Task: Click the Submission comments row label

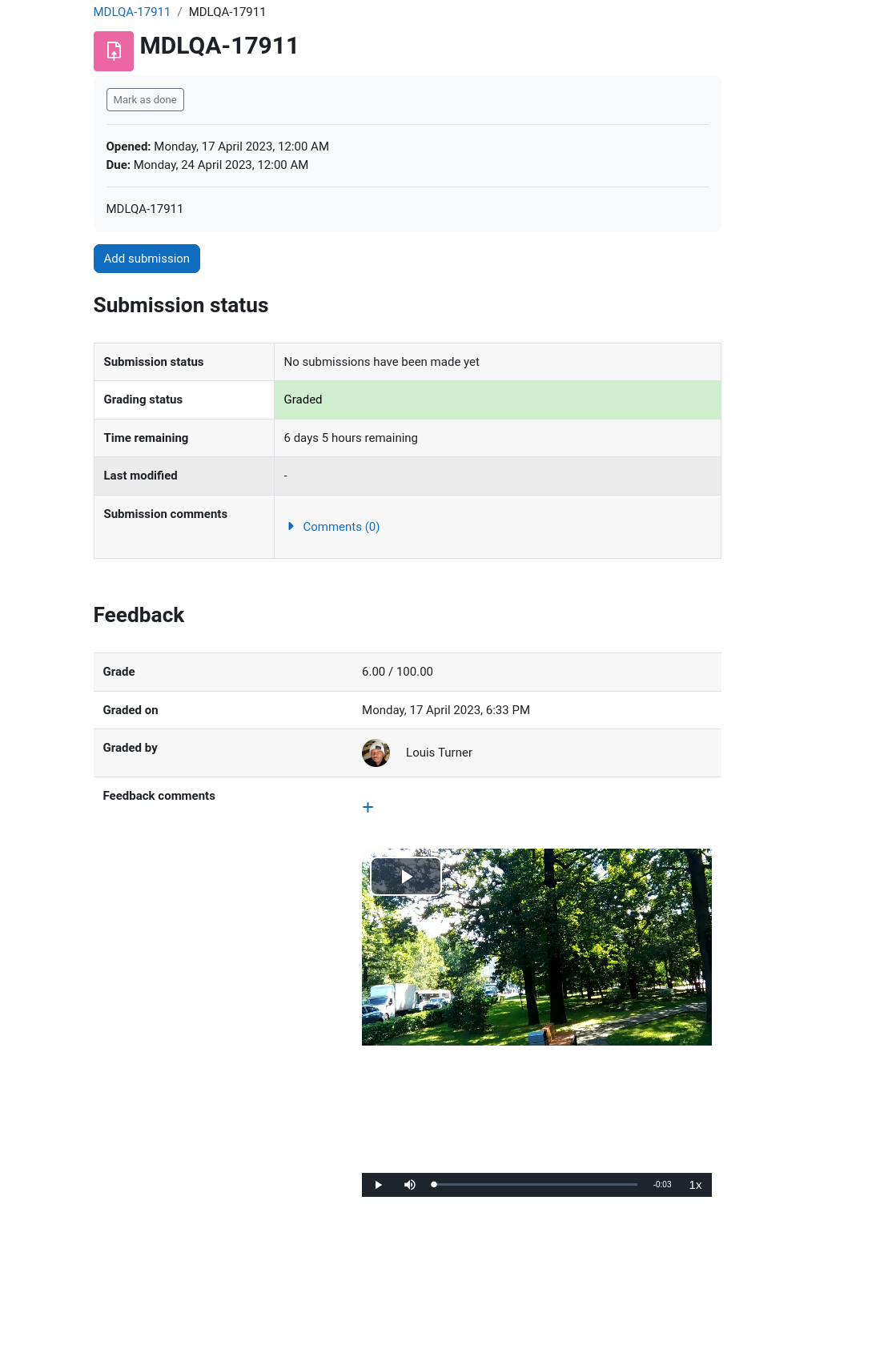Action: [x=166, y=514]
